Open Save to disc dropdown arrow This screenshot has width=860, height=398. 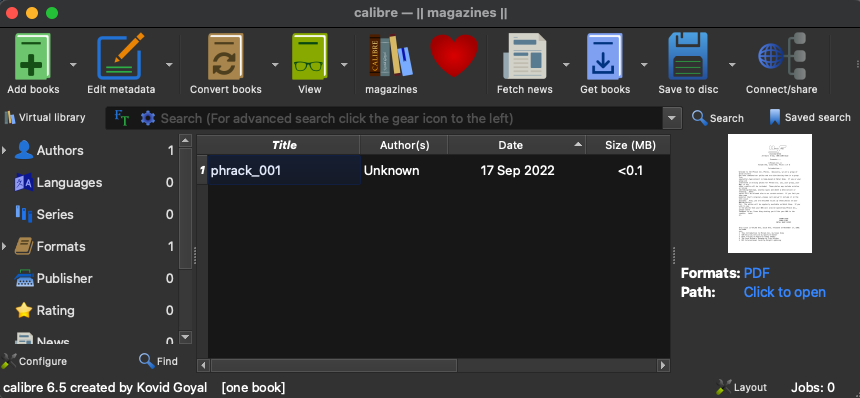[732, 65]
